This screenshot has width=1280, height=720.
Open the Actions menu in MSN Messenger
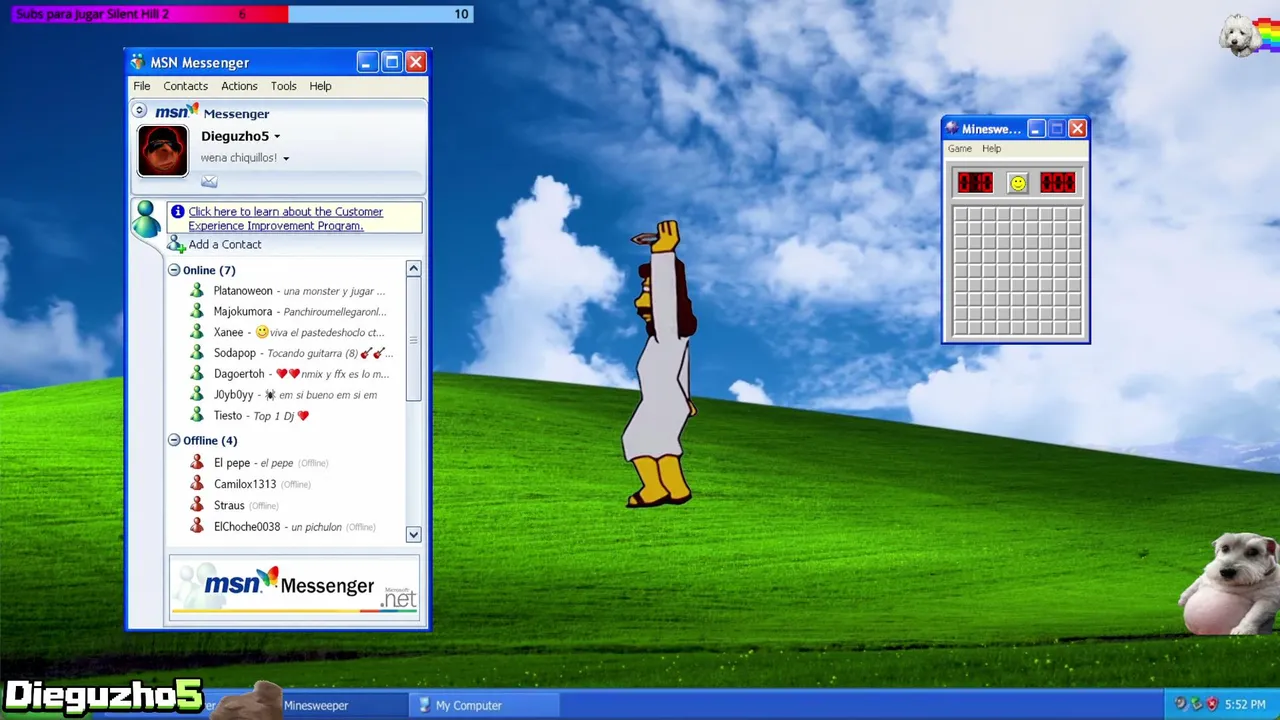[x=239, y=86]
